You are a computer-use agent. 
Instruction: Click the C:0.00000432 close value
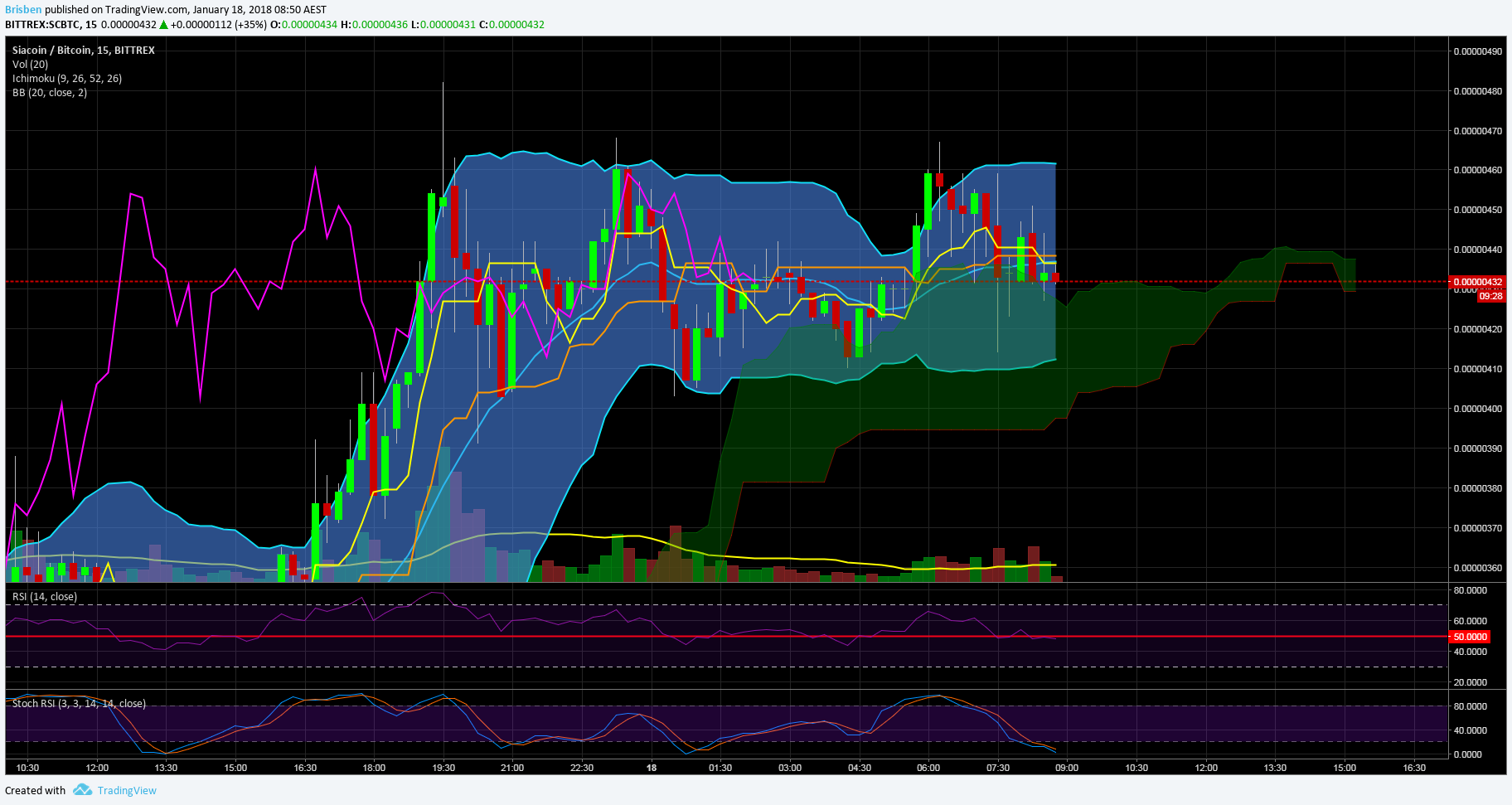(511, 24)
